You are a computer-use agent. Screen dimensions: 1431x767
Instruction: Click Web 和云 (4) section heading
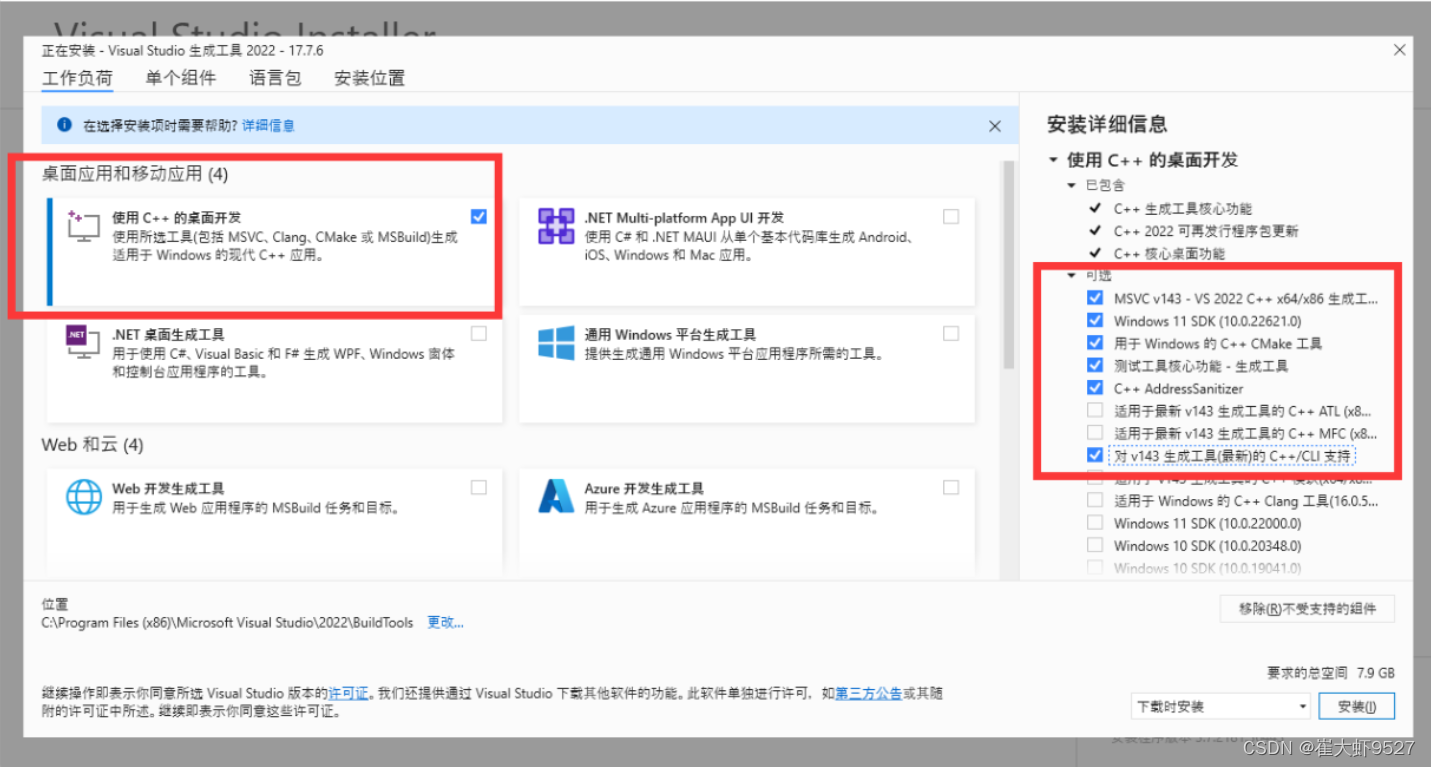92,444
